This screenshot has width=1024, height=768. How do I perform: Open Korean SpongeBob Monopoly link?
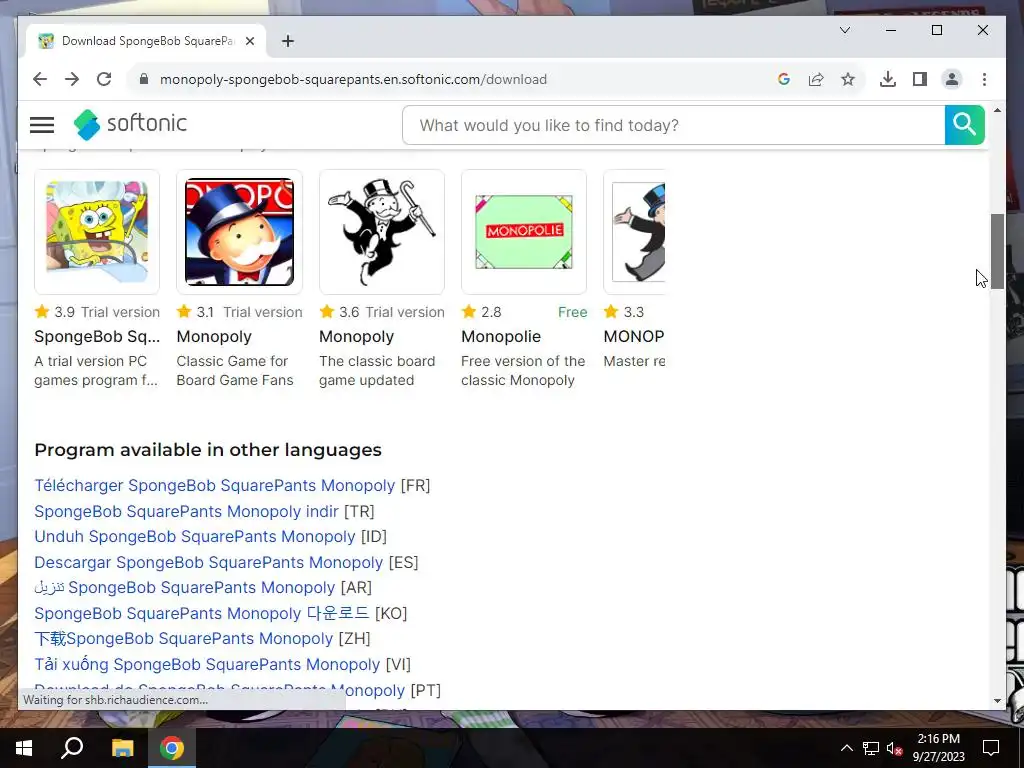pyautogui.click(x=201, y=613)
